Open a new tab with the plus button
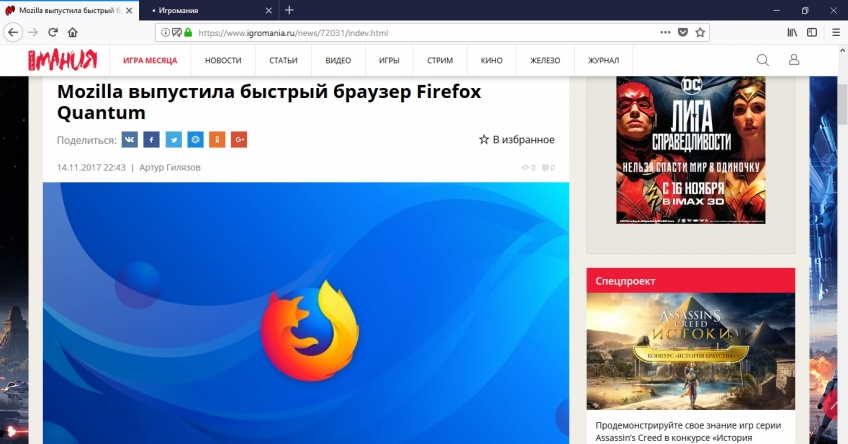 coord(289,10)
